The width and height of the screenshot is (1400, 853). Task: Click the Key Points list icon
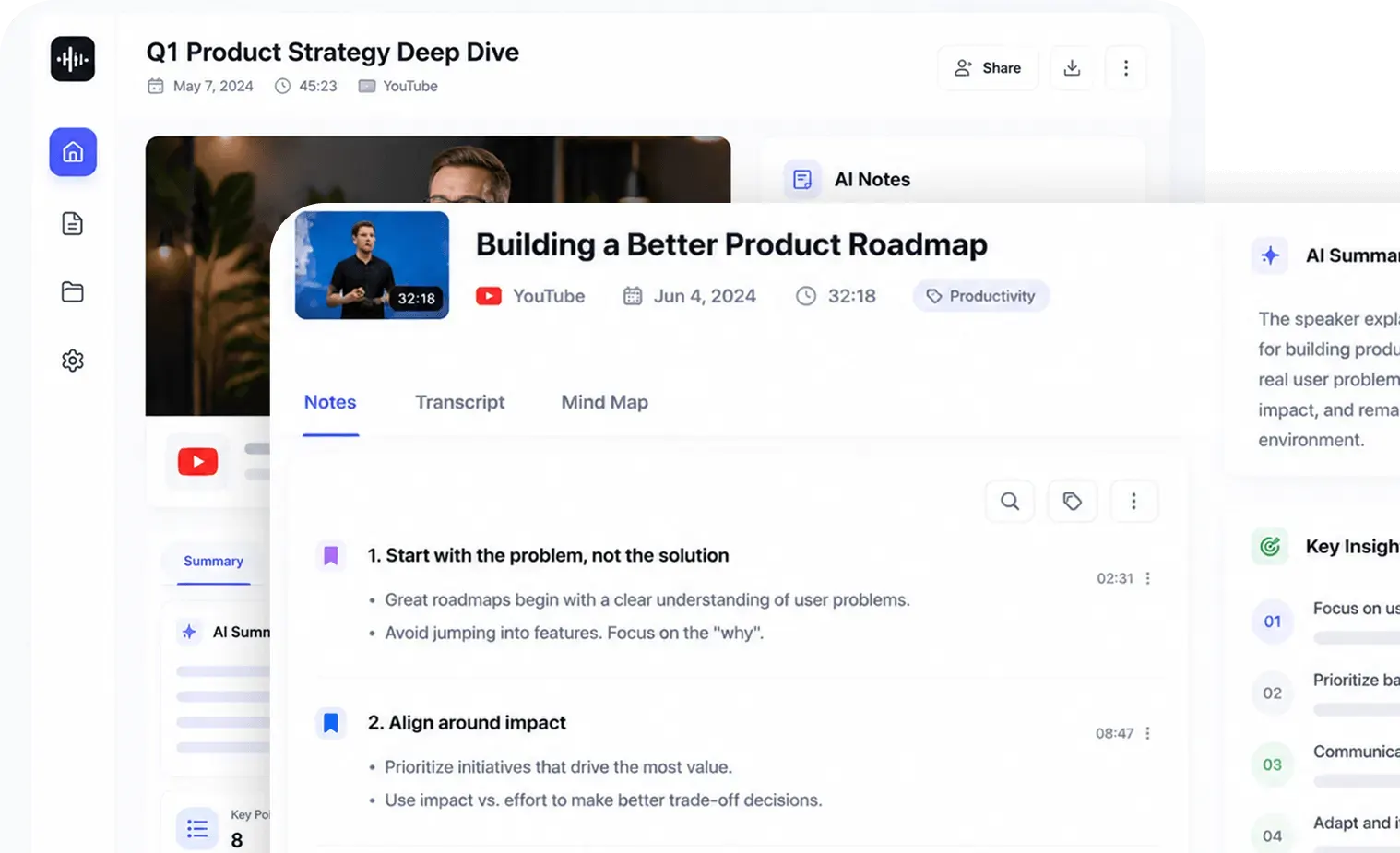197,828
